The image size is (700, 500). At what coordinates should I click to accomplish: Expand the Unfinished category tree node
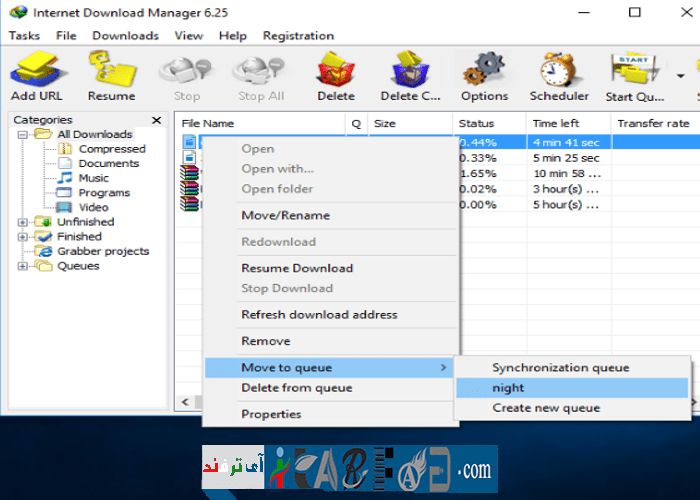click(23, 222)
